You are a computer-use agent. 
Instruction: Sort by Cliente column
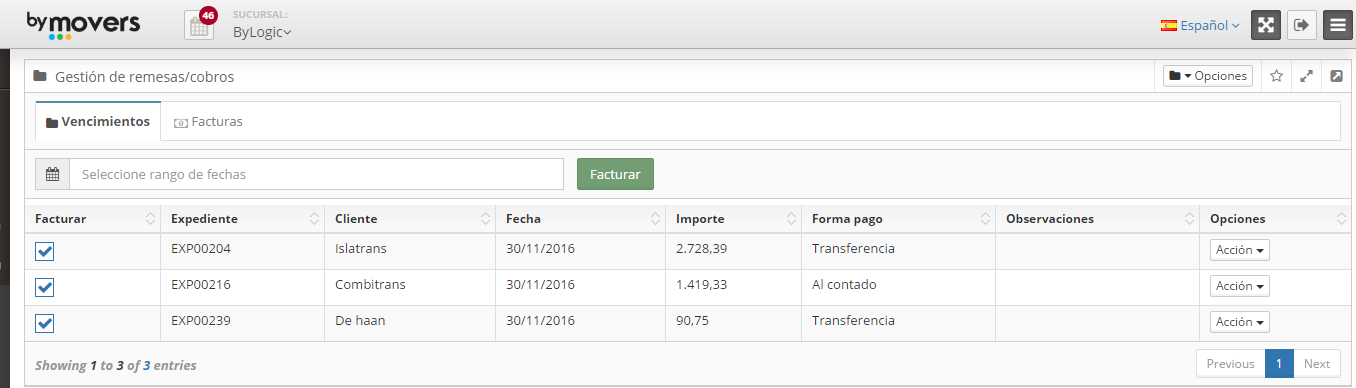[411, 219]
